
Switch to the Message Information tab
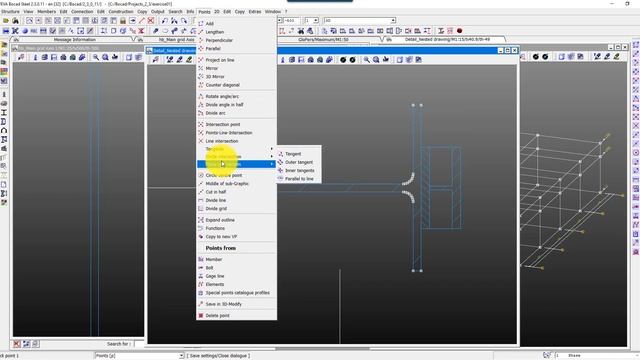coord(75,40)
